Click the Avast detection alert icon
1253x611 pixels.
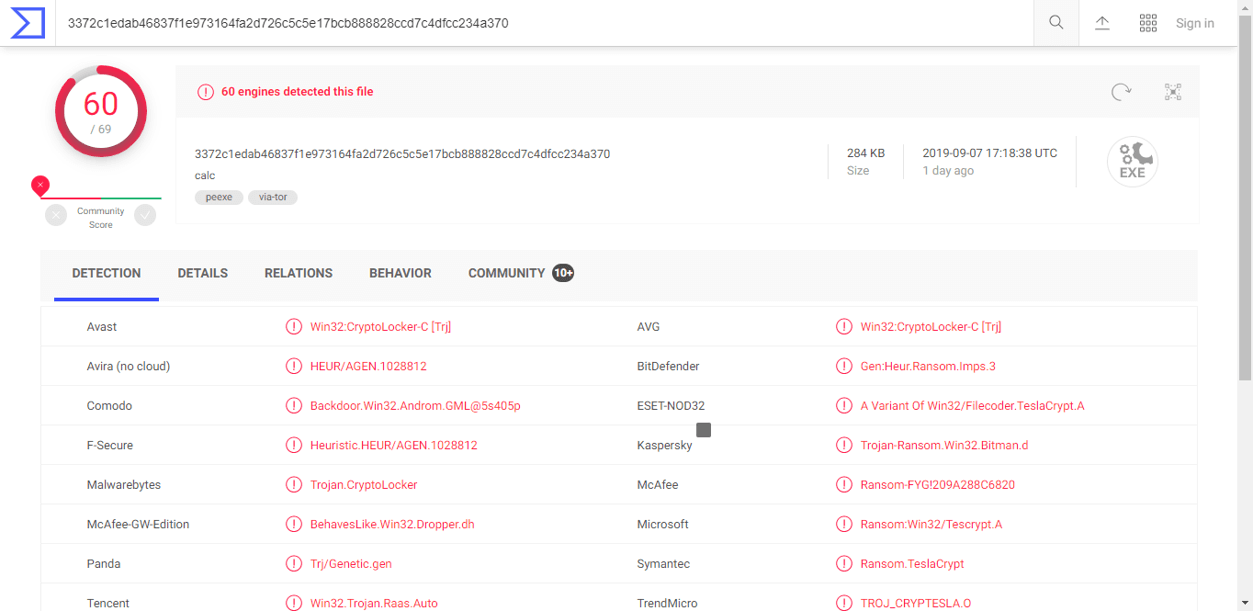coord(294,327)
